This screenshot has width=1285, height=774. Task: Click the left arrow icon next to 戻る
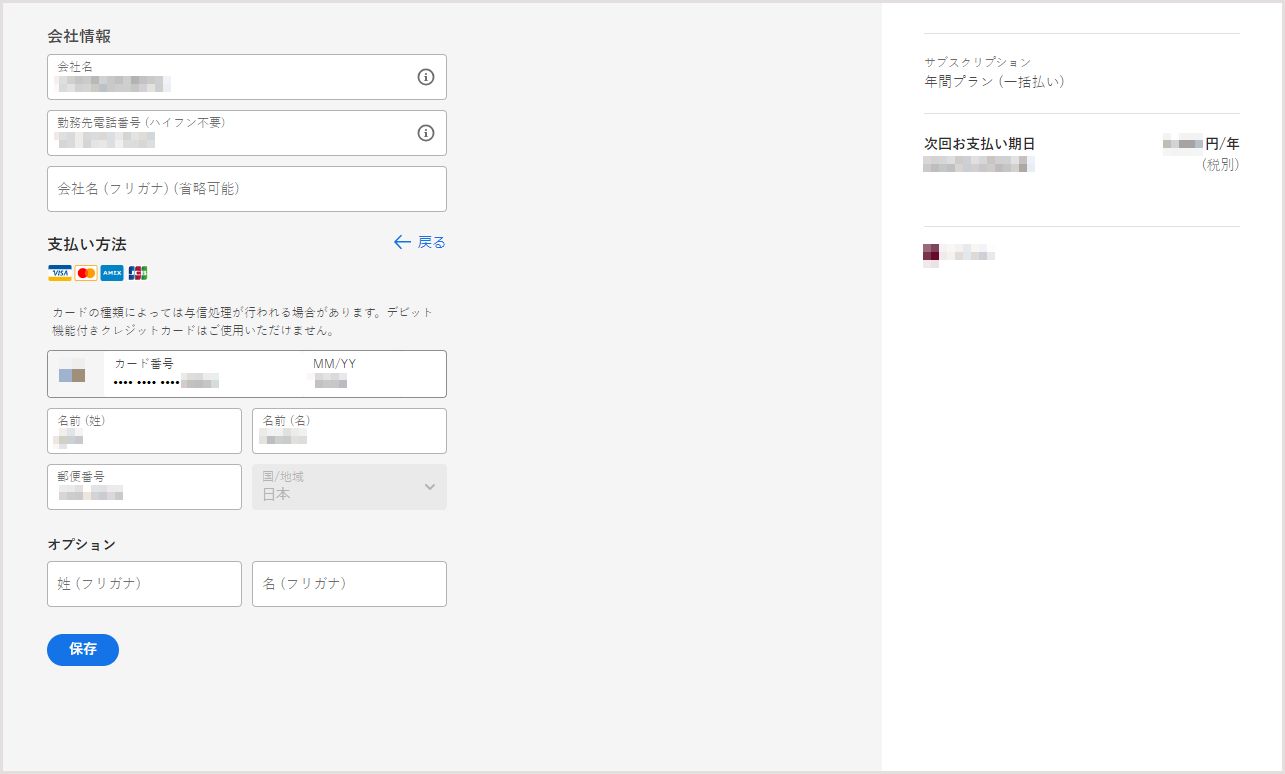pyautogui.click(x=402, y=242)
